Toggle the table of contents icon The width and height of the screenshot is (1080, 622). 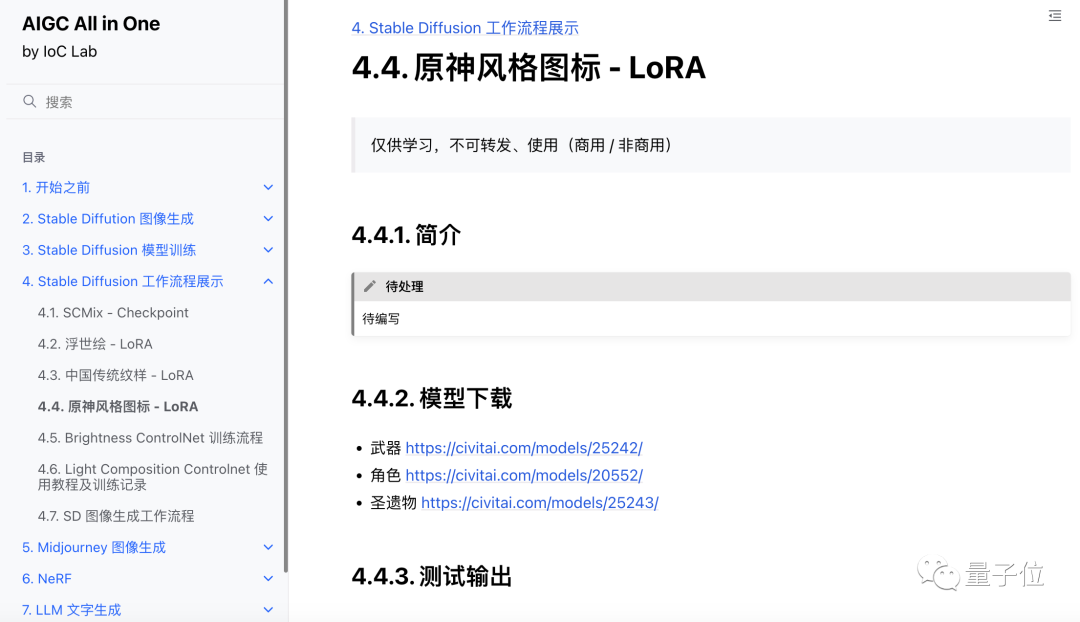coord(1055,16)
